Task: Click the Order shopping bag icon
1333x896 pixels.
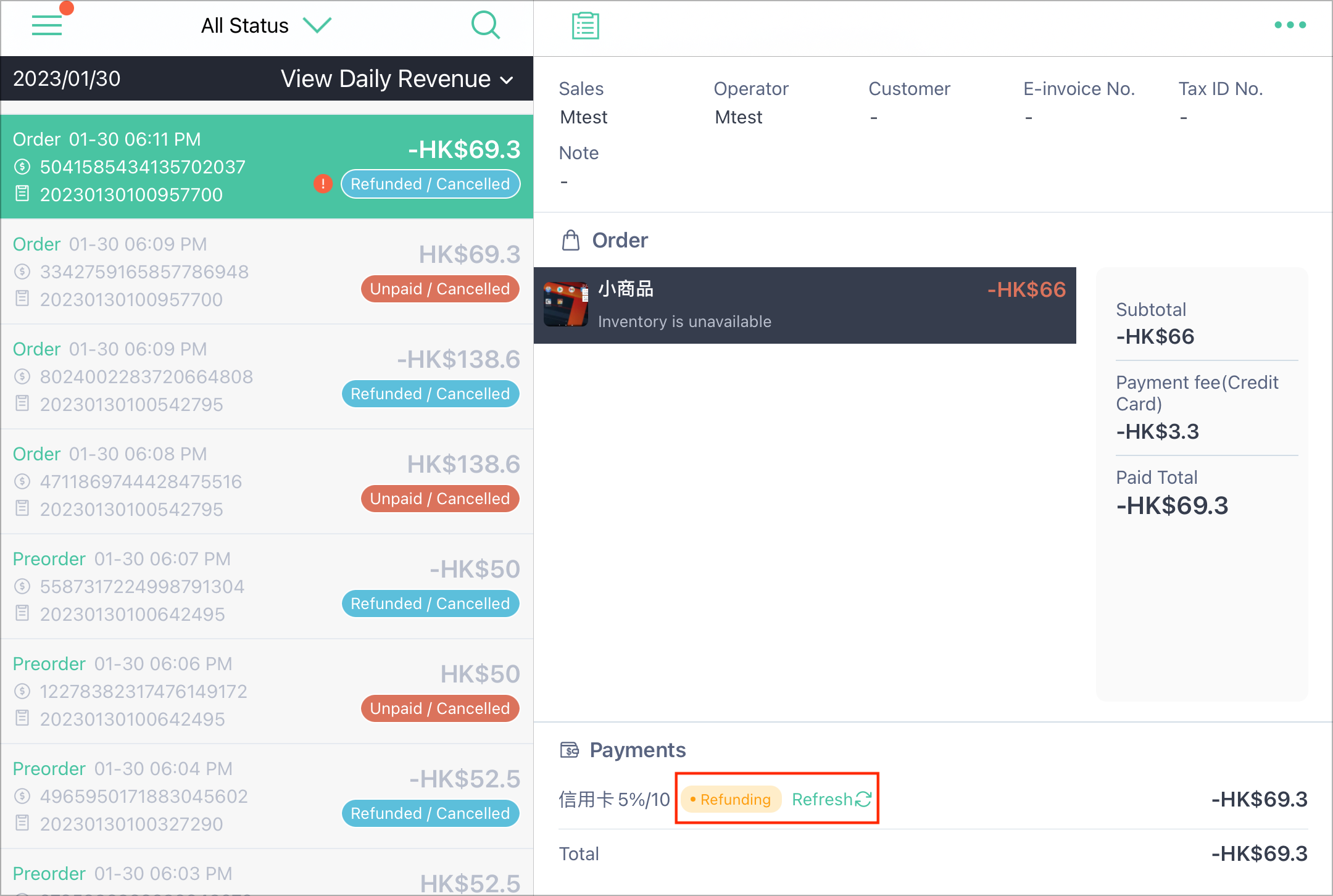Action: 571,240
